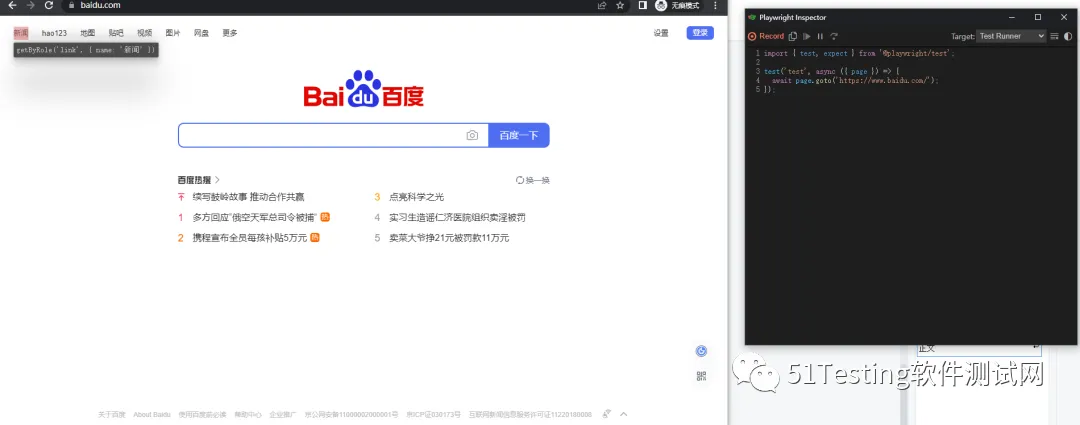1080x425 pixels.
Task: Click the Resume play icon in Inspector
Action: tap(807, 37)
